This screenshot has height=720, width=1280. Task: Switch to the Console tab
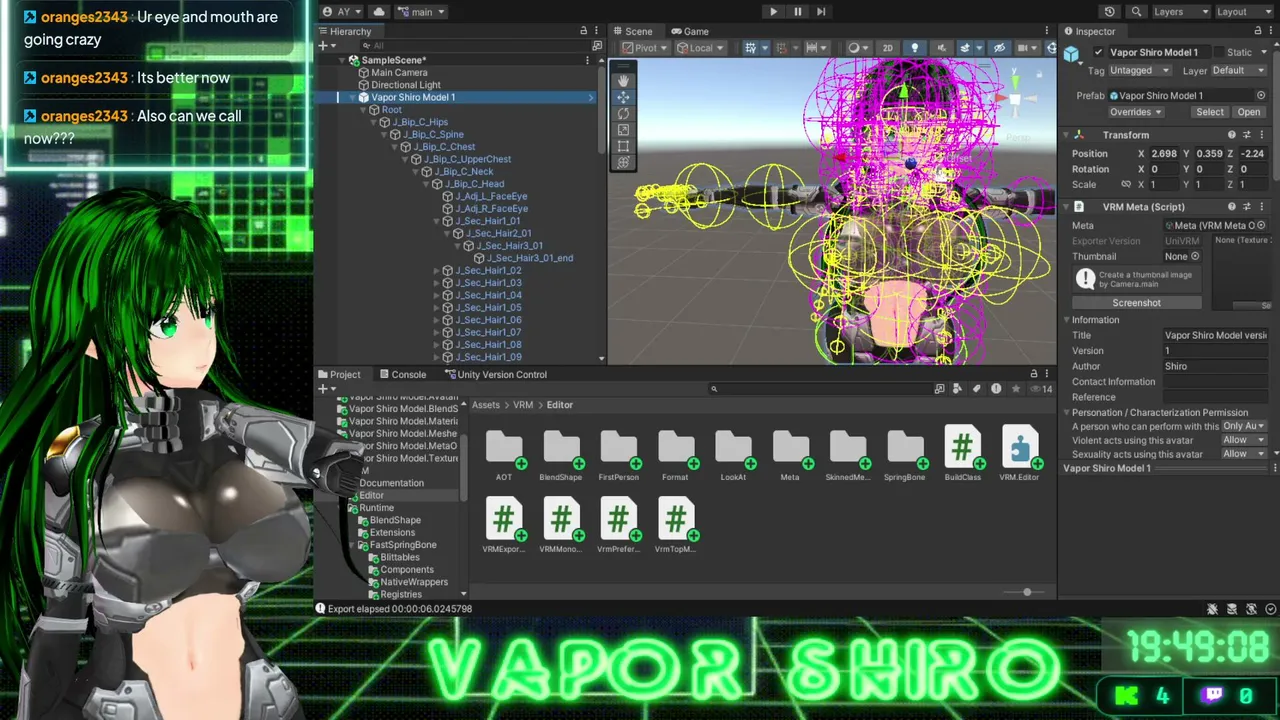click(402, 374)
